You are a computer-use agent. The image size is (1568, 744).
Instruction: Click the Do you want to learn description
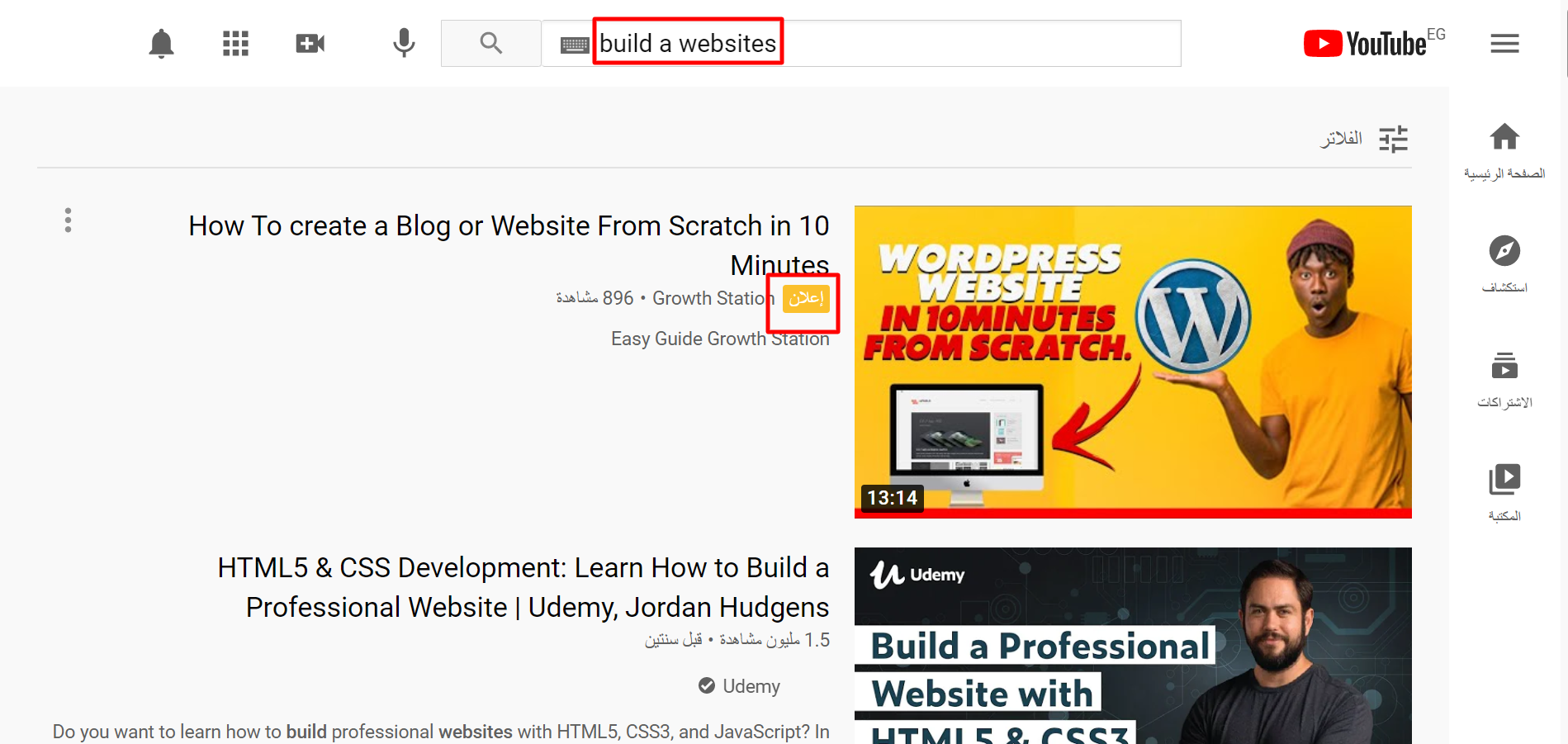coord(441,732)
